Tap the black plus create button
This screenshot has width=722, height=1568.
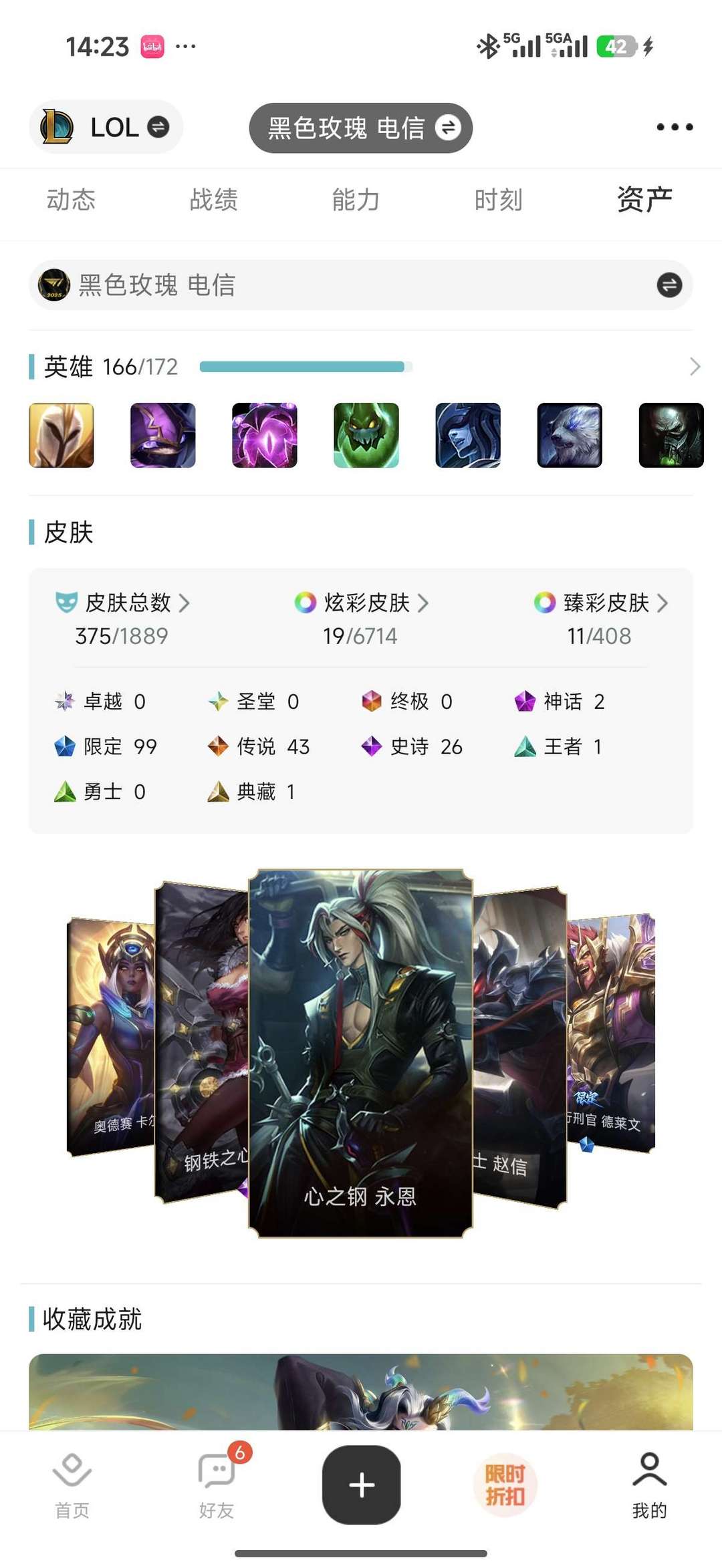(362, 1484)
